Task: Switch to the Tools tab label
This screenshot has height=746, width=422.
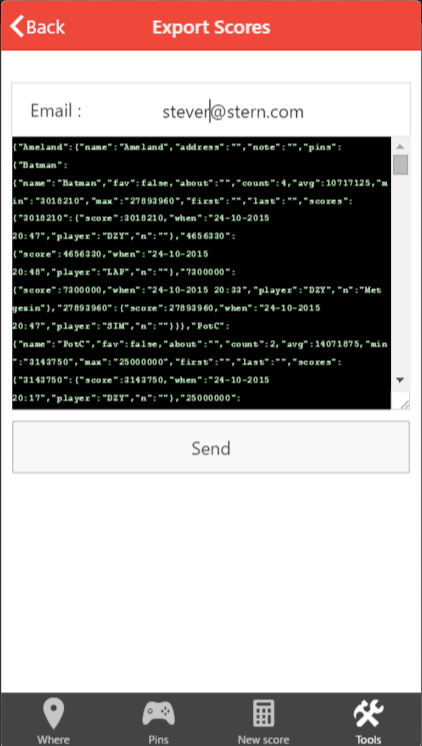Action: tap(368, 739)
